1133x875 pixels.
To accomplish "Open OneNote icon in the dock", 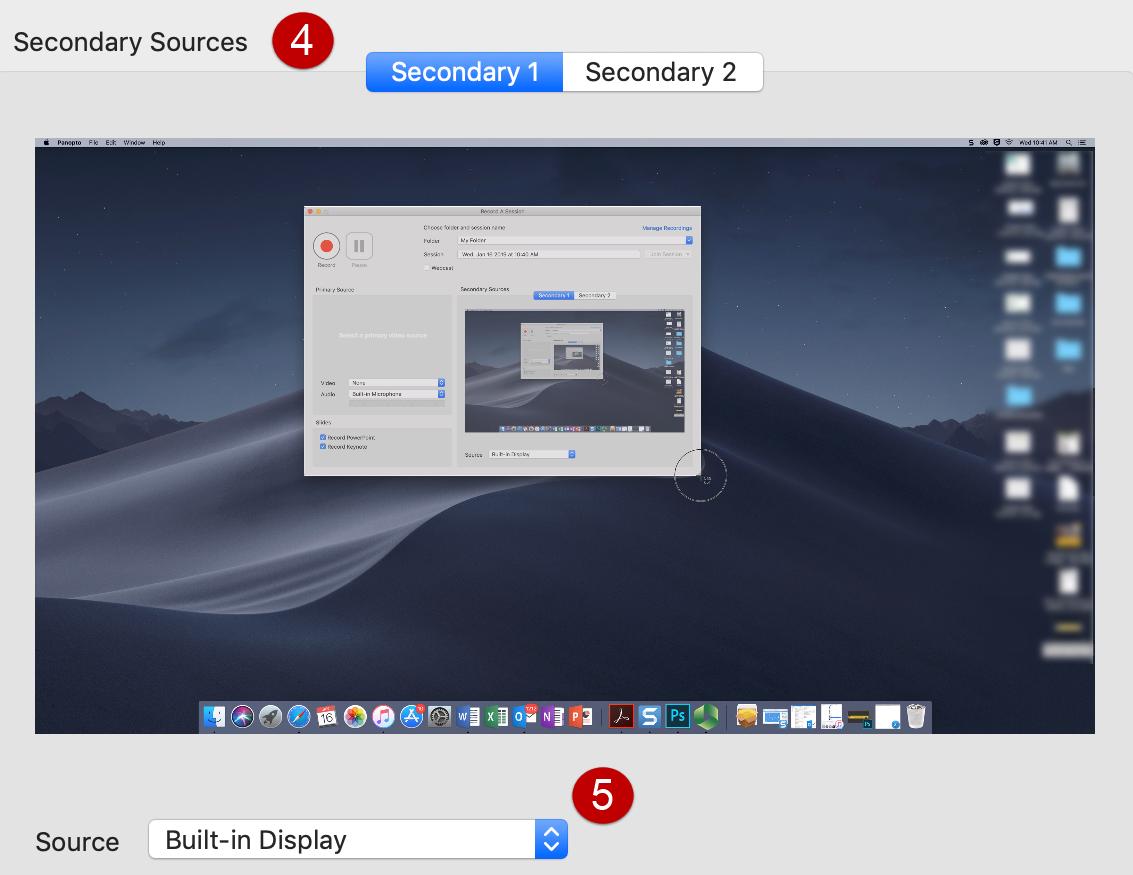I will [553, 717].
